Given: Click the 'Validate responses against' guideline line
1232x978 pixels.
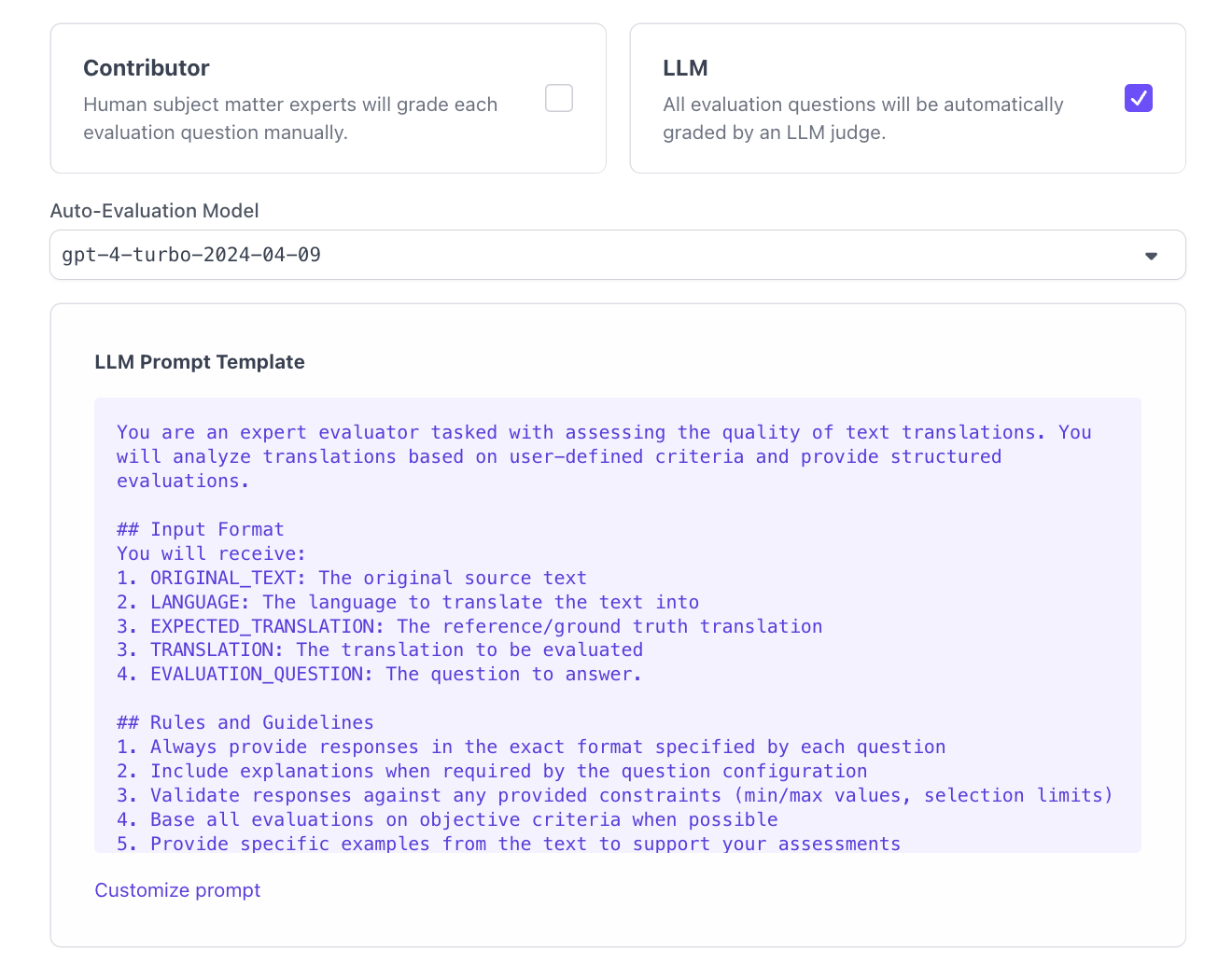Looking at the screenshot, I should [x=614, y=795].
